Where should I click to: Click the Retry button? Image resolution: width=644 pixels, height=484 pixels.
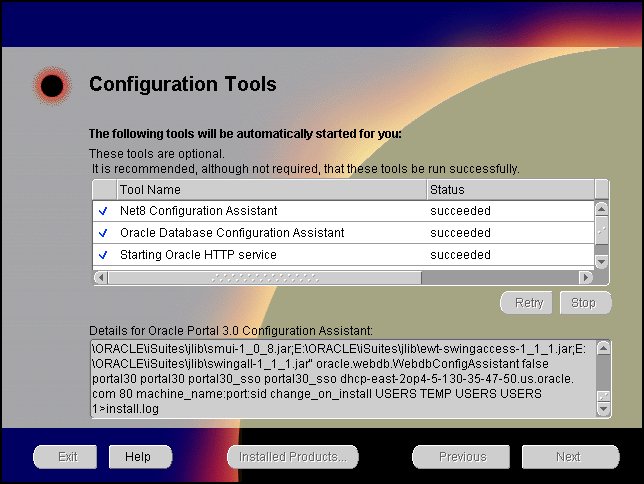(x=526, y=303)
